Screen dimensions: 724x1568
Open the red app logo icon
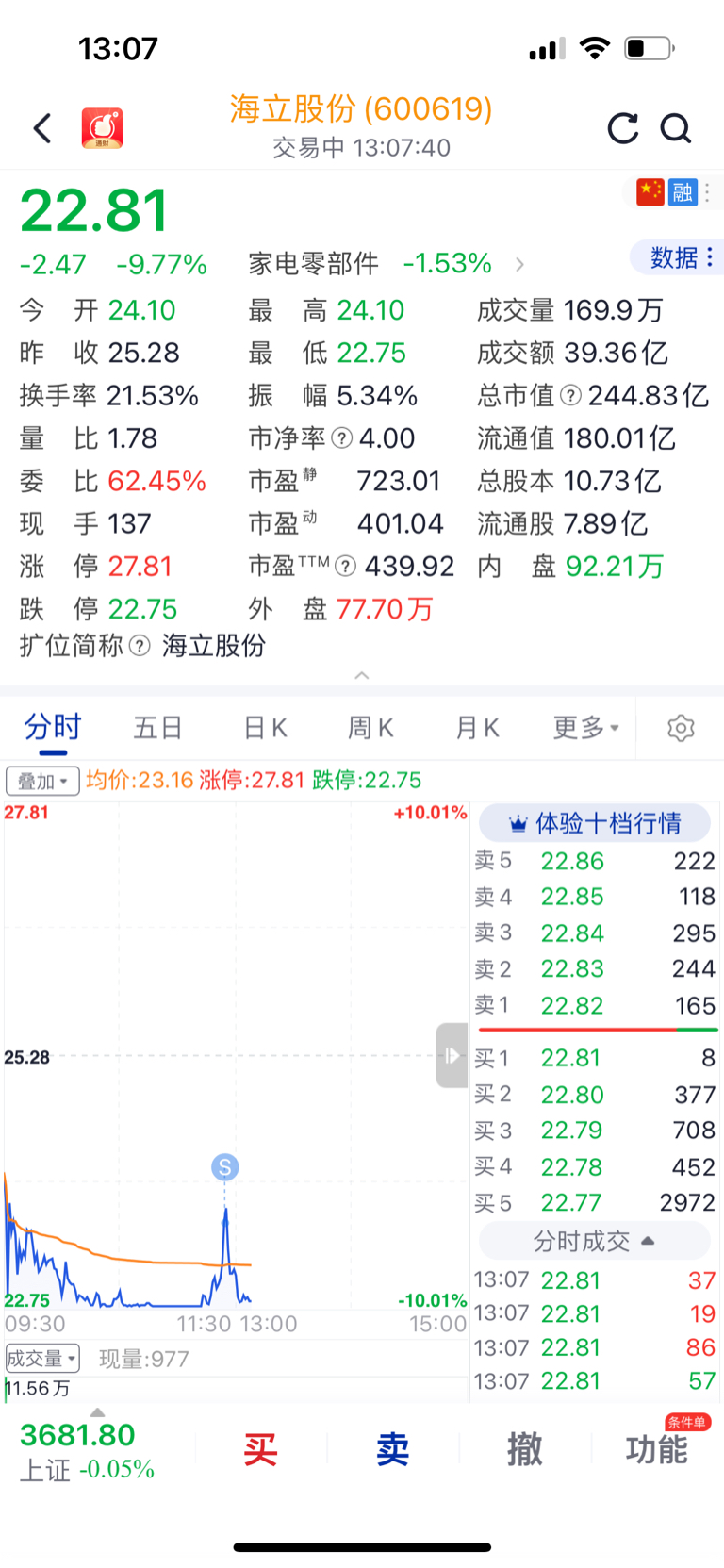click(x=102, y=128)
